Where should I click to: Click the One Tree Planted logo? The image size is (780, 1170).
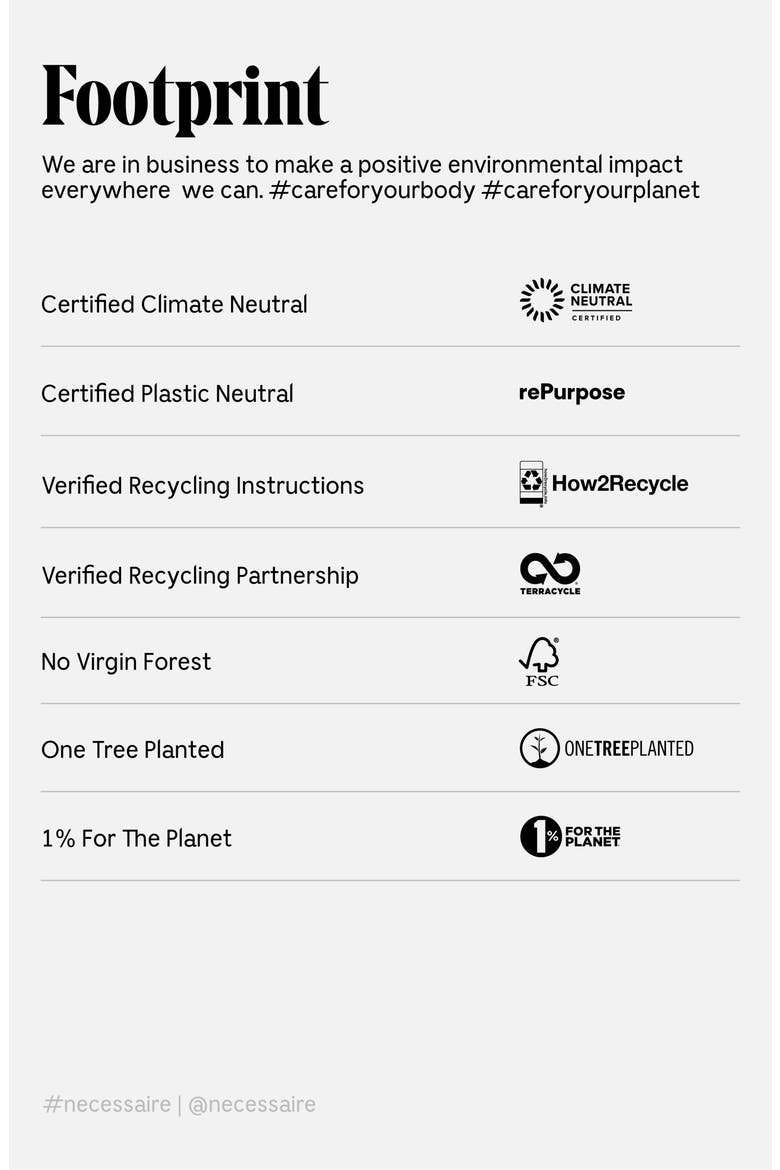pos(606,748)
